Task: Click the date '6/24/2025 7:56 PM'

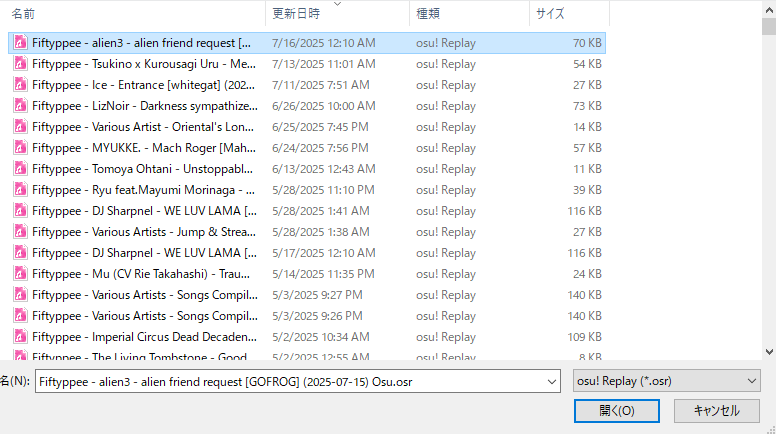Action: point(320,148)
